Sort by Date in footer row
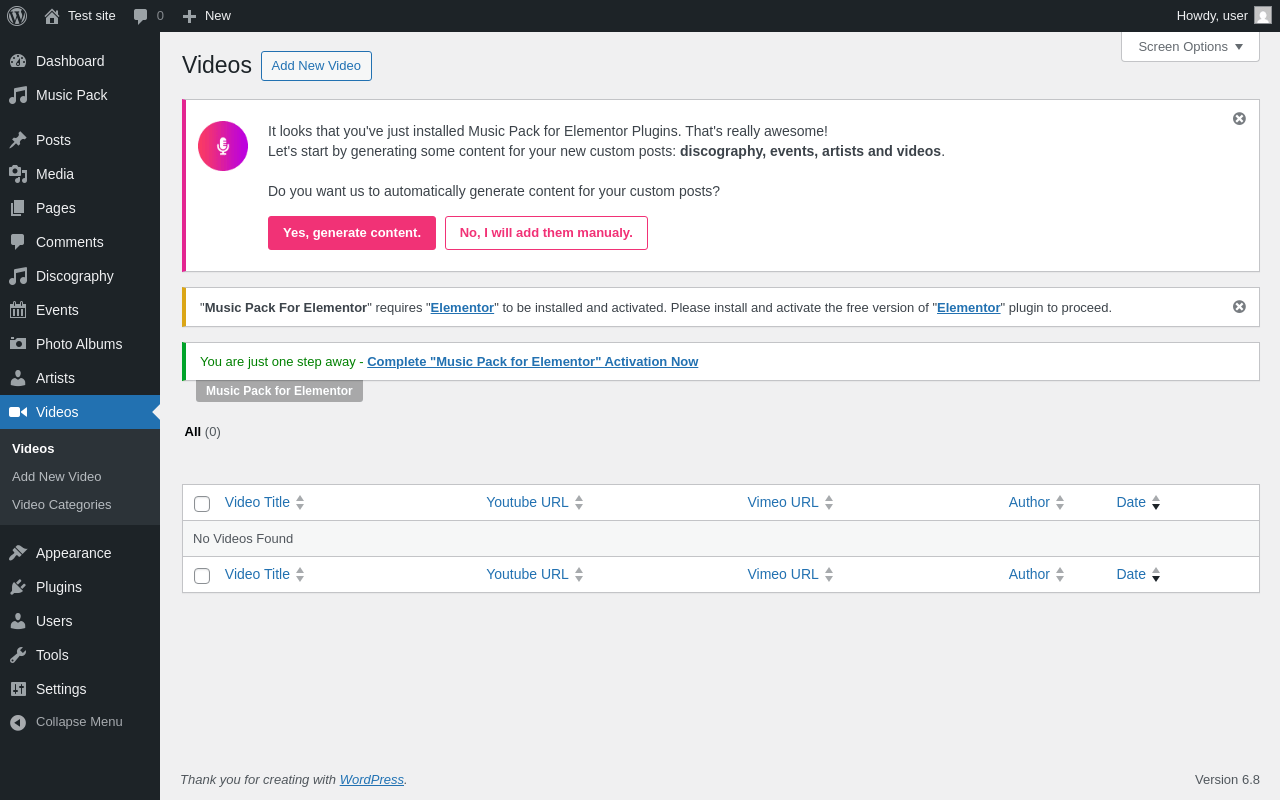 pyautogui.click(x=1138, y=574)
